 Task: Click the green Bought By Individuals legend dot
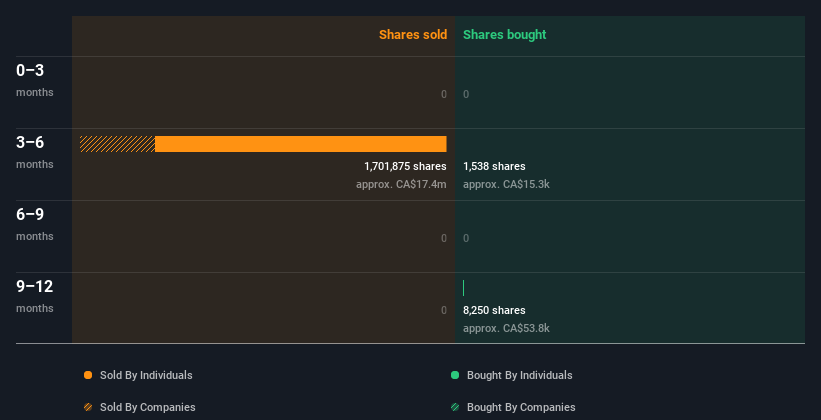pyautogui.click(x=455, y=375)
